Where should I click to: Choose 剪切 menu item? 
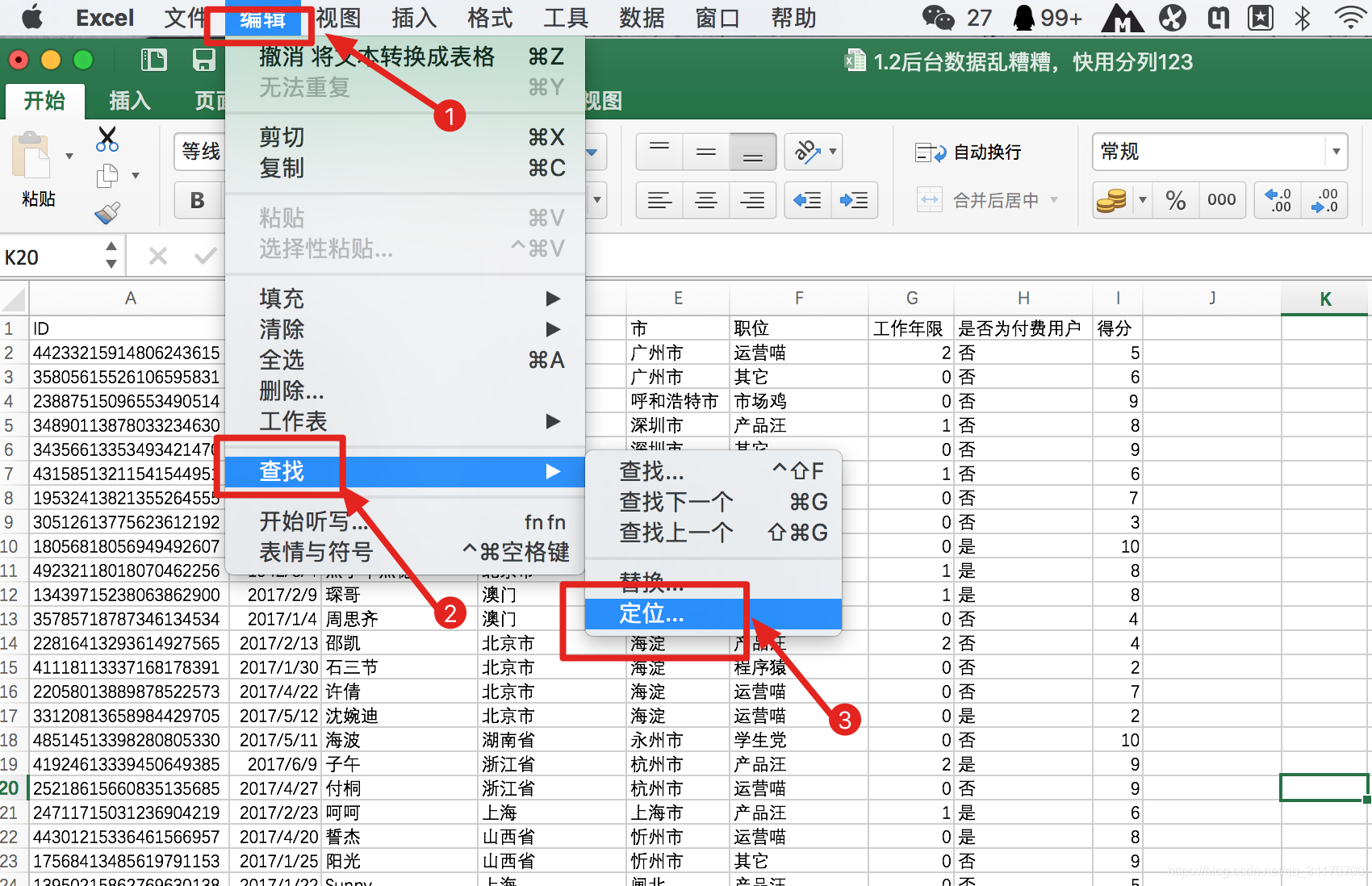(405, 137)
